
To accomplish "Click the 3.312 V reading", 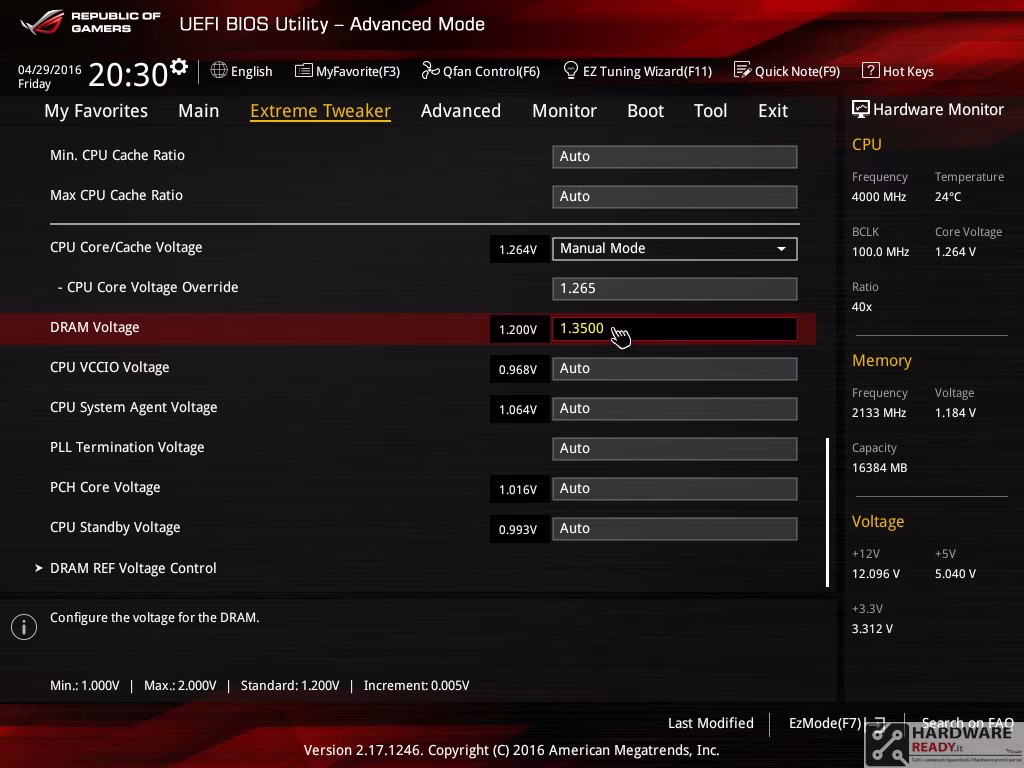I will pyautogui.click(x=872, y=629).
